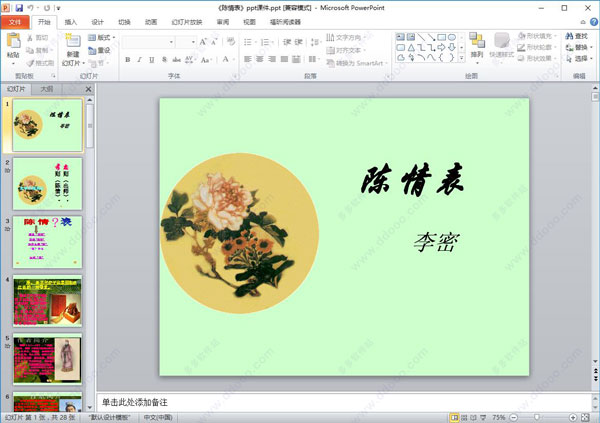Viewport: 600px width, 423px height.
Task: Click the Reset (重设) slide button
Action: (99, 50)
